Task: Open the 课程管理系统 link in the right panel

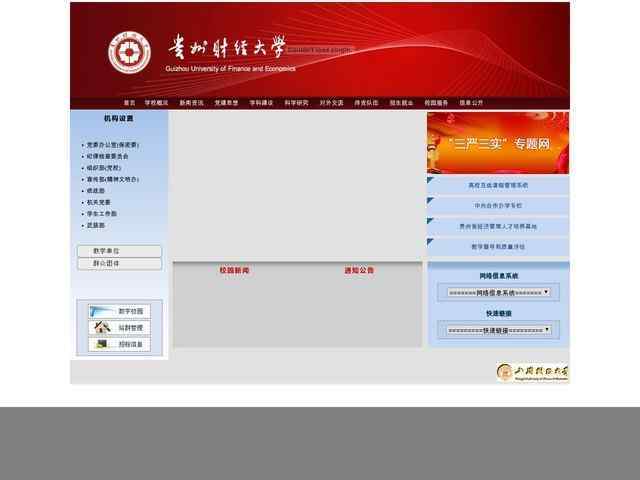Action: [x=498, y=185]
